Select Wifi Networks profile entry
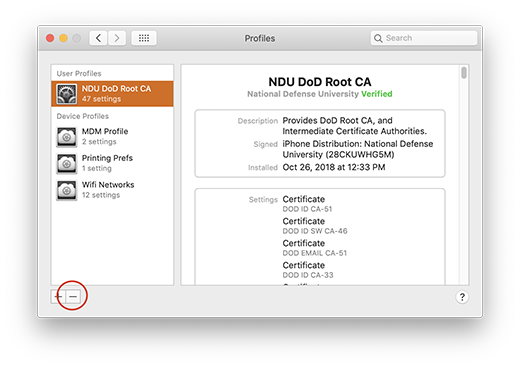This screenshot has width=520, height=367. click(x=112, y=190)
